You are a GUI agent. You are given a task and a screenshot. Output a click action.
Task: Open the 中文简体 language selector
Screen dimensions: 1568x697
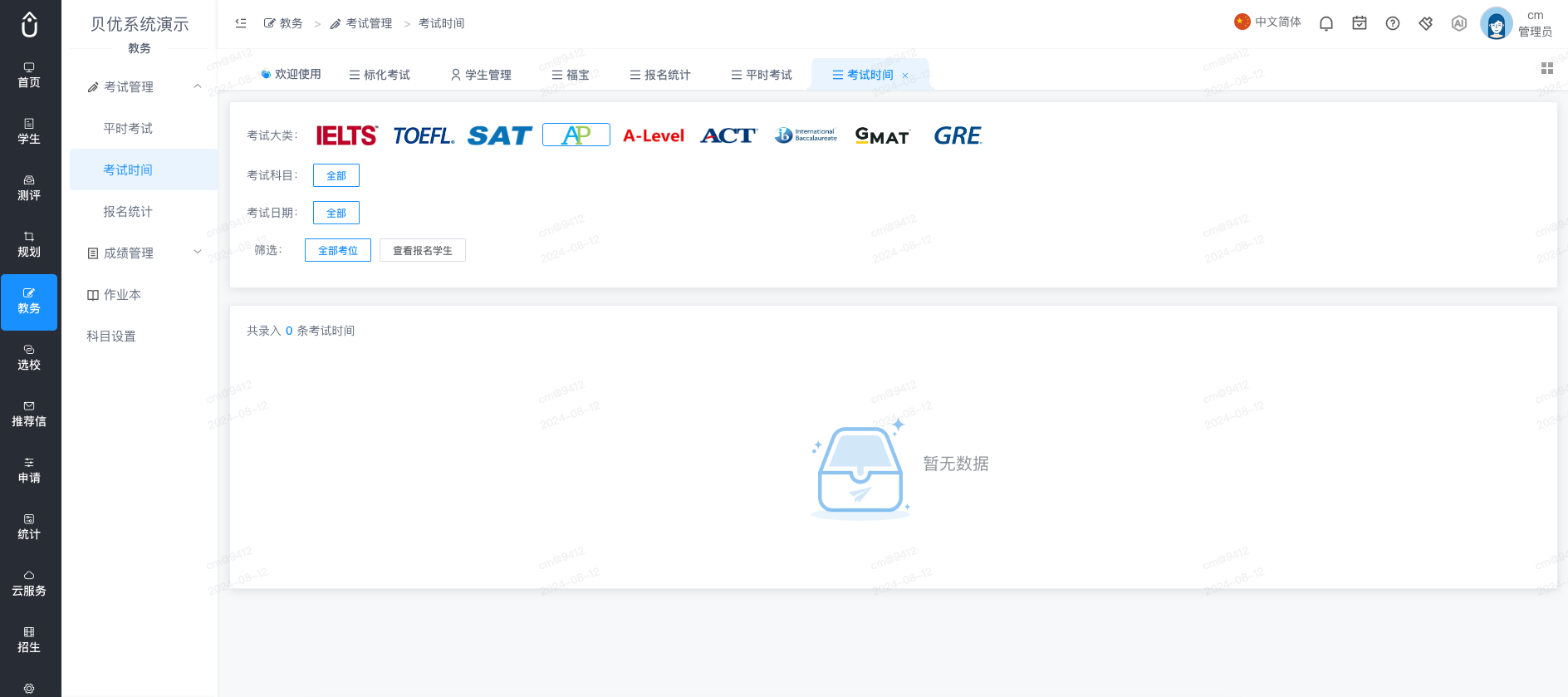tap(1267, 22)
